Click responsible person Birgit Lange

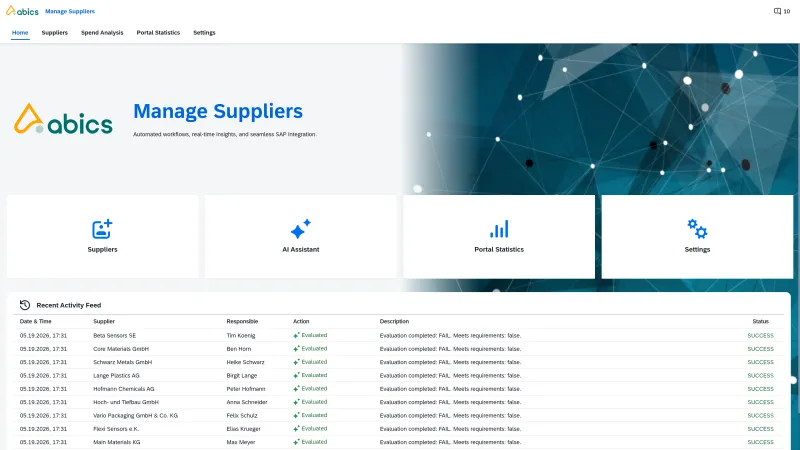coord(242,376)
